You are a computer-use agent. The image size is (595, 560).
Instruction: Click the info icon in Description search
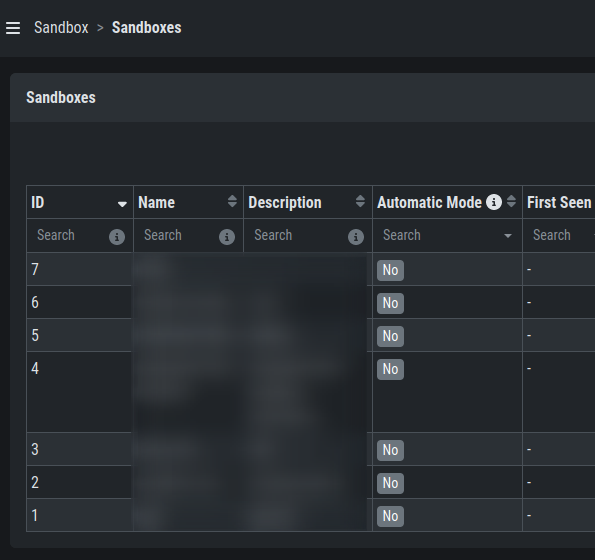(x=356, y=237)
